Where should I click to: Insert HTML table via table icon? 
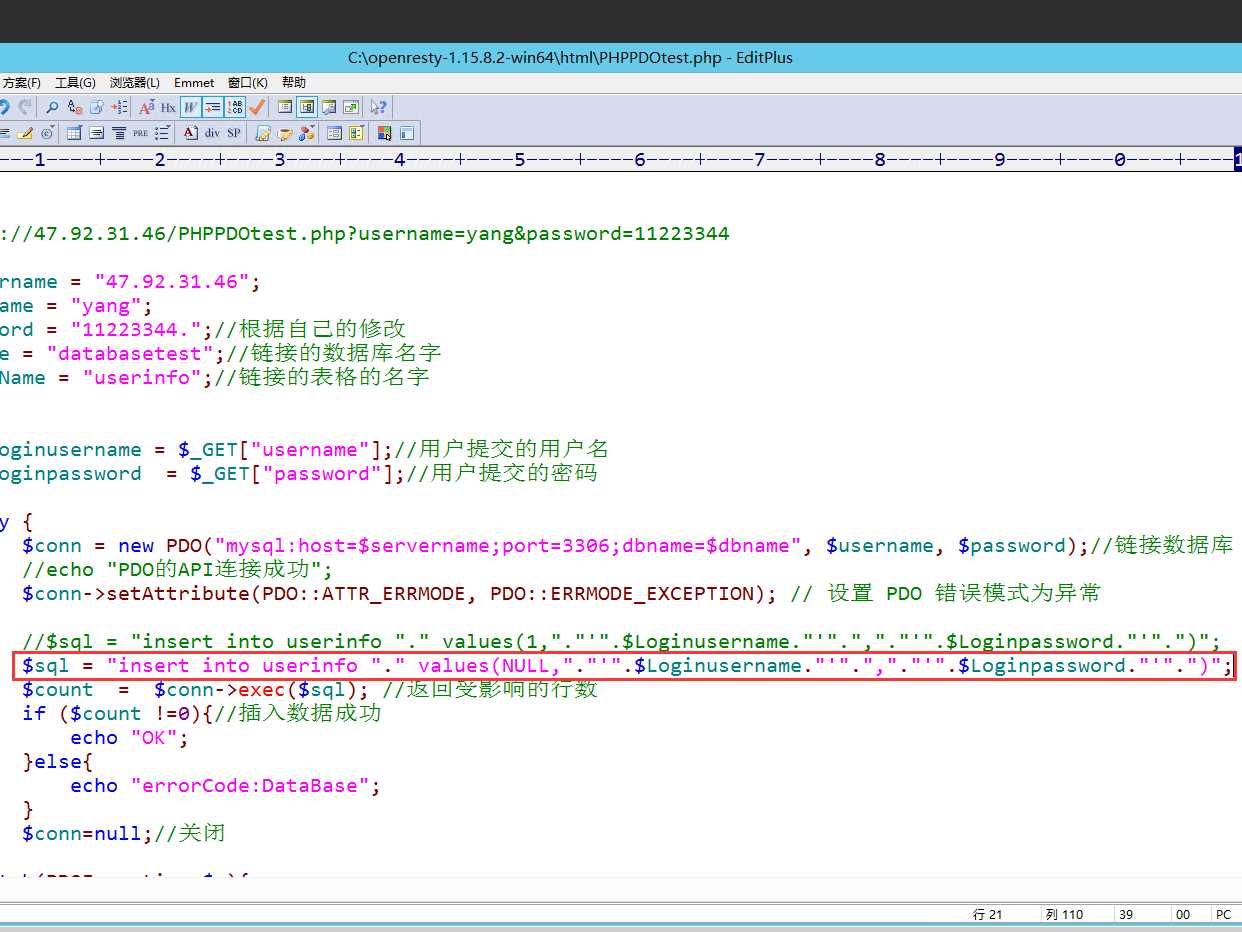pyautogui.click(x=74, y=133)
